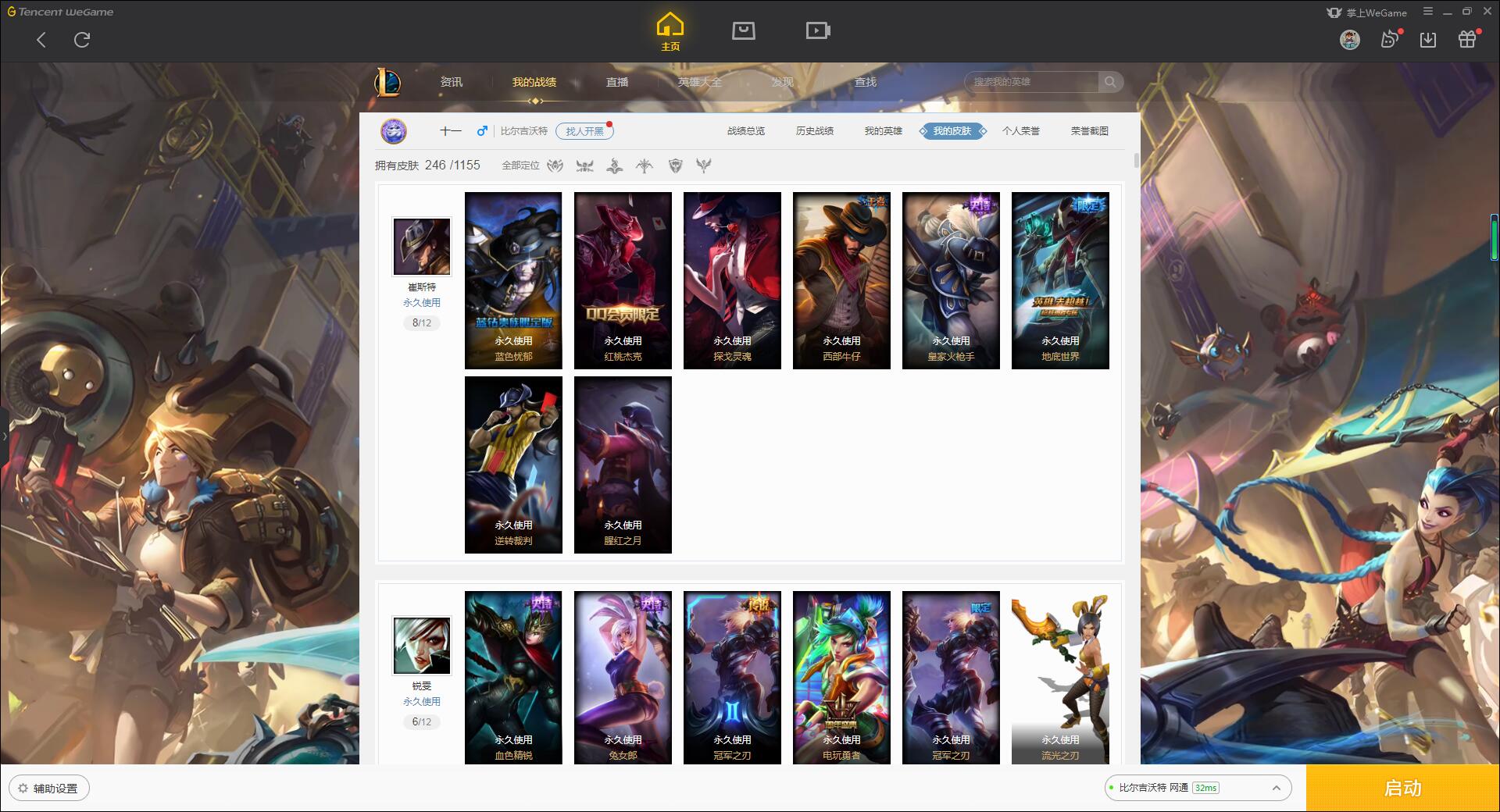Open the 发现 navigation tab

click(783, 82)
